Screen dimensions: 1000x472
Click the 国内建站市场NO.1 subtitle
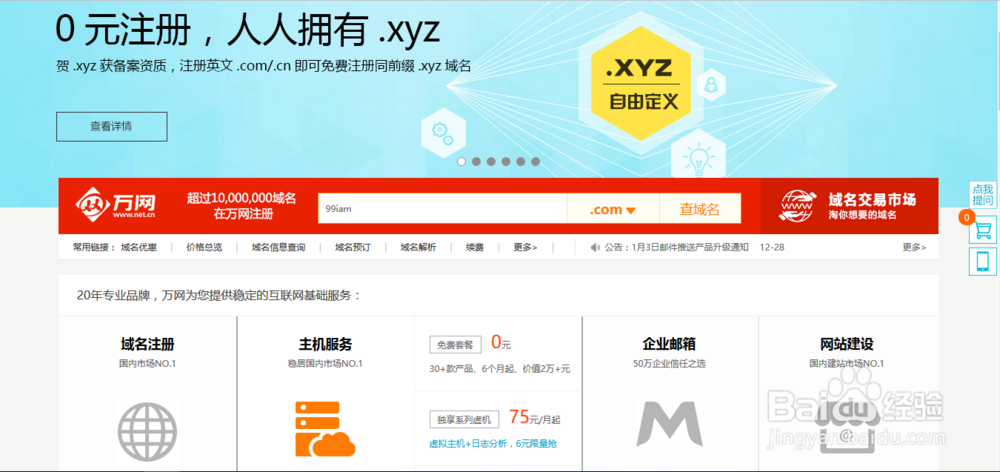pyautogui.click(x=846, y=364)
